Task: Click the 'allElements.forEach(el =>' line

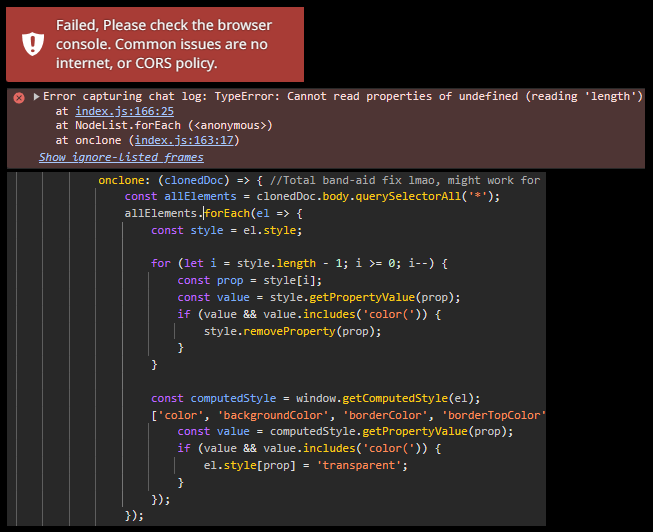Action: coord(214,213)
